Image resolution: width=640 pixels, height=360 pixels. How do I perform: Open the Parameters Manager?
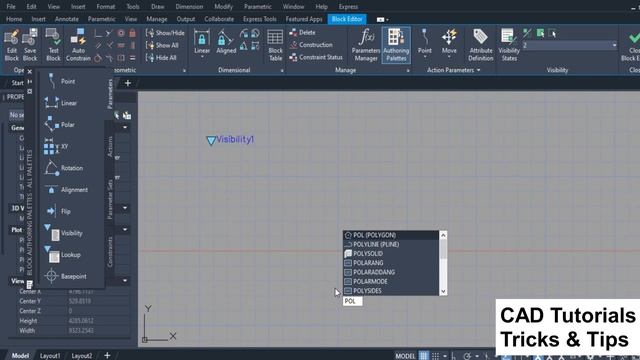pos(366,45)
